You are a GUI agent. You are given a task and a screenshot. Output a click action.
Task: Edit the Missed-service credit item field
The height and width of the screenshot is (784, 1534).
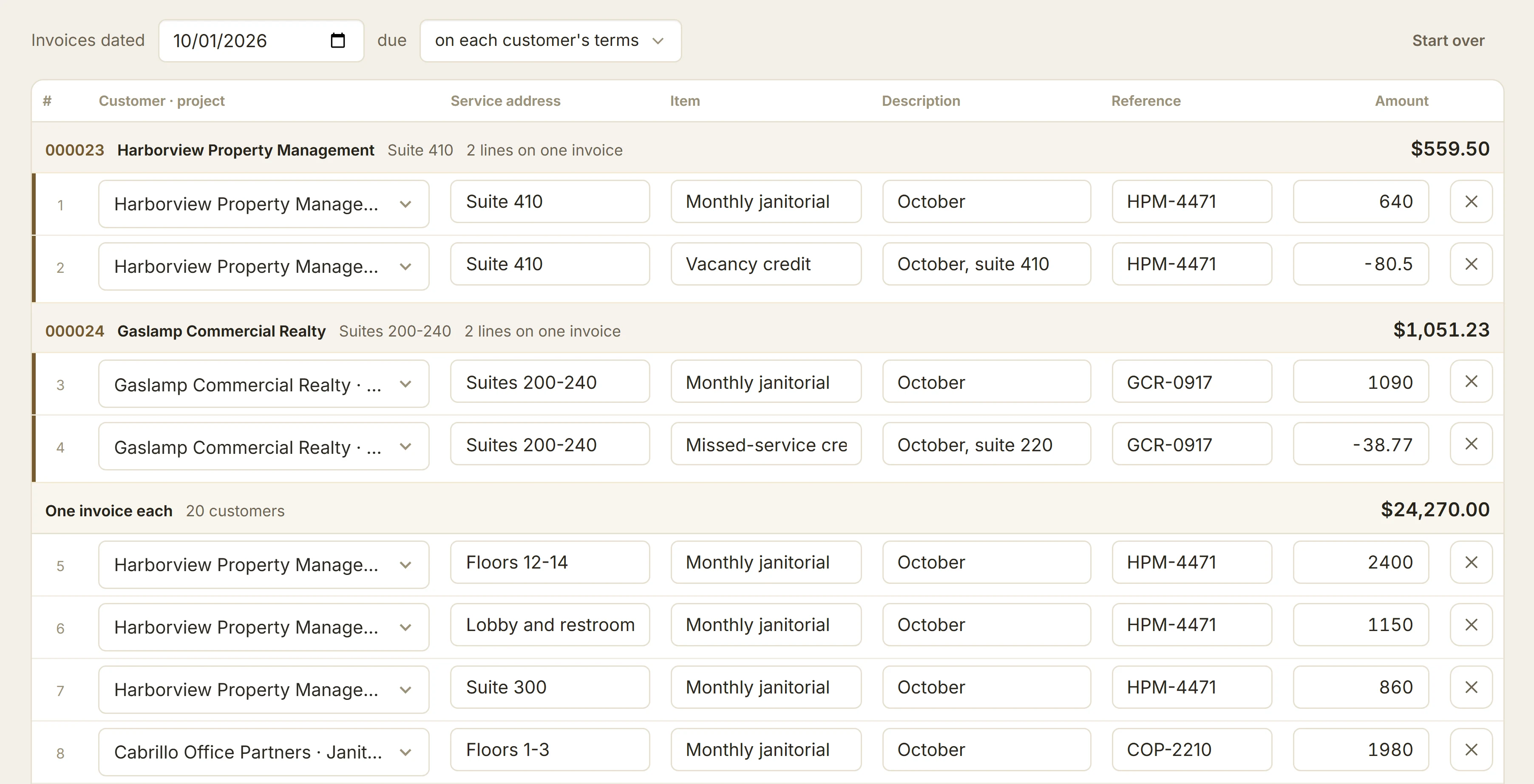[x=766, y=444]
